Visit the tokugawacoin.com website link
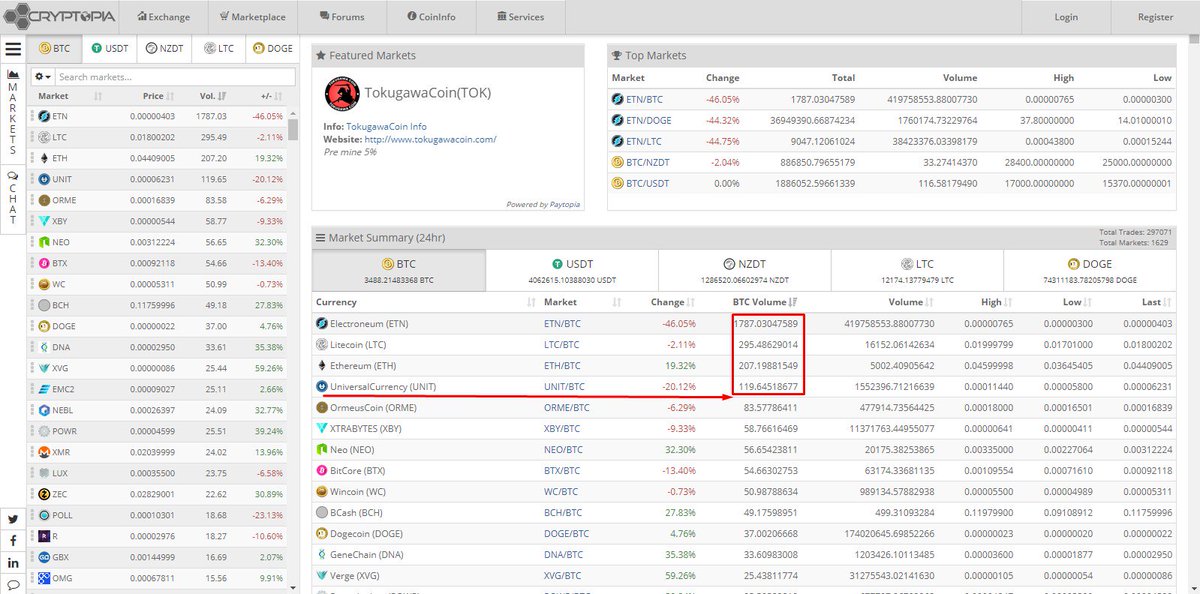Screen dimensions: 1200x594 coord(430,140)
